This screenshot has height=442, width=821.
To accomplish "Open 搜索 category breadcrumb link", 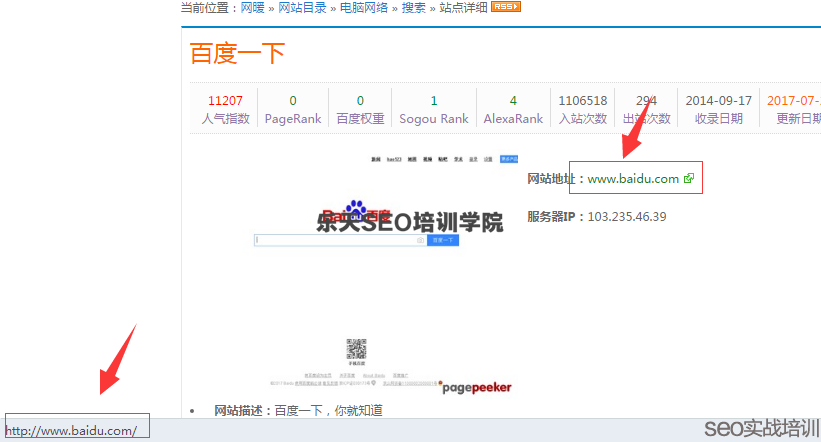I will coord(414,7).
